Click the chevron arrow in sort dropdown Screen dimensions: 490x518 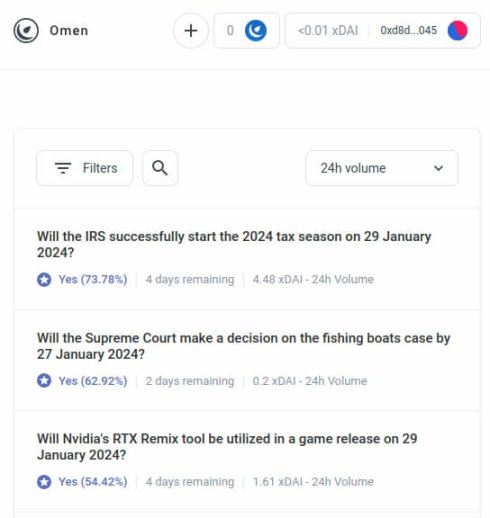pos(438,168)
